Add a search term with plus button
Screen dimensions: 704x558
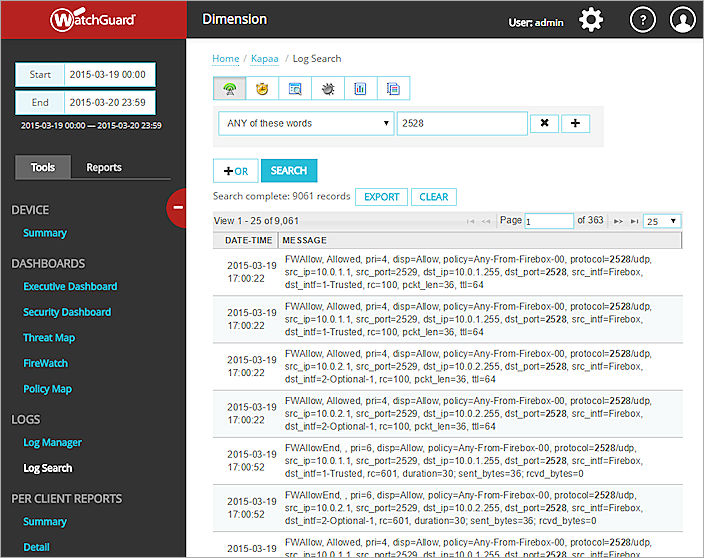(x=576, y=123)
